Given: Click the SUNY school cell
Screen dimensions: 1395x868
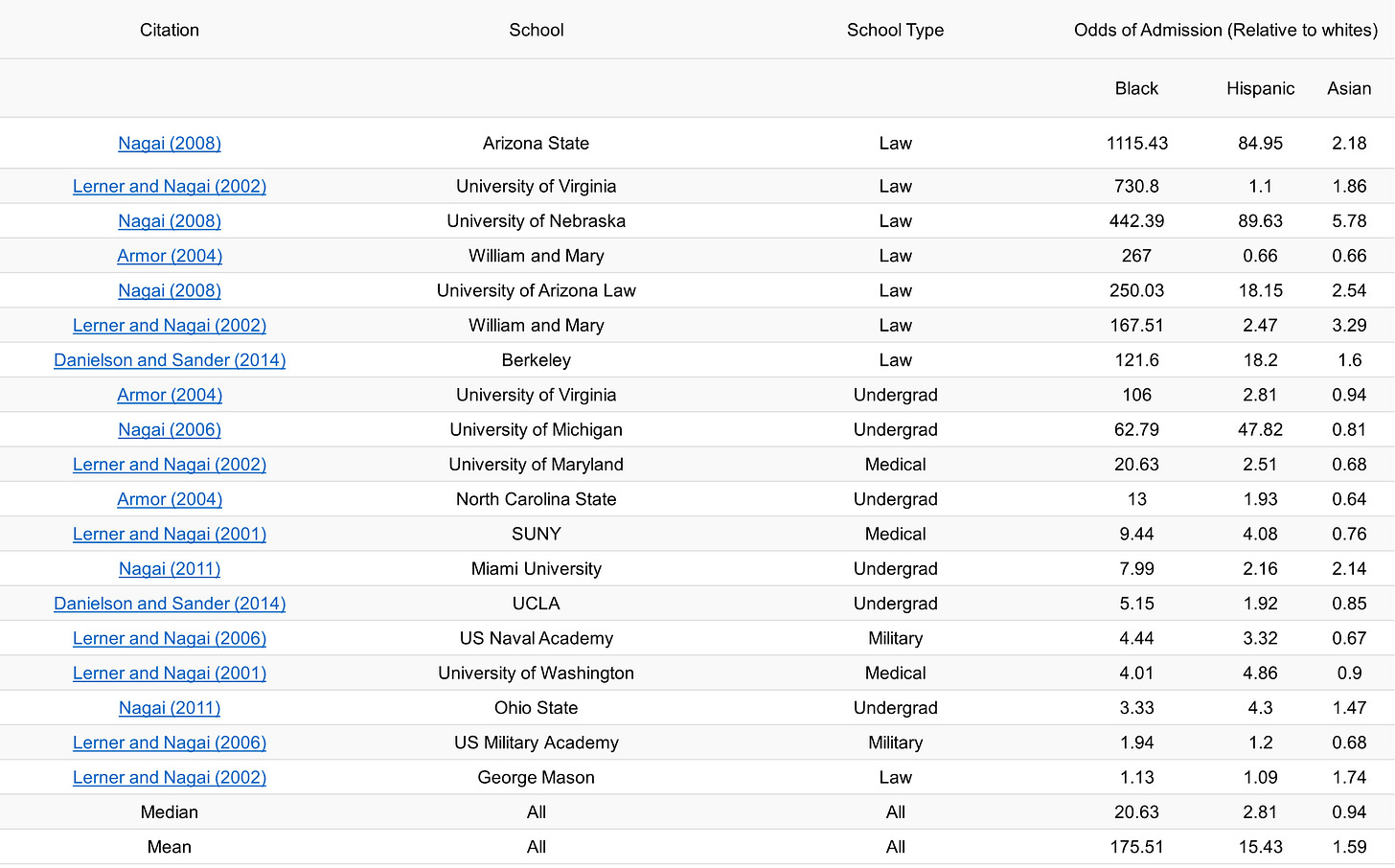Looking at the screenshot, I should 537,534.
